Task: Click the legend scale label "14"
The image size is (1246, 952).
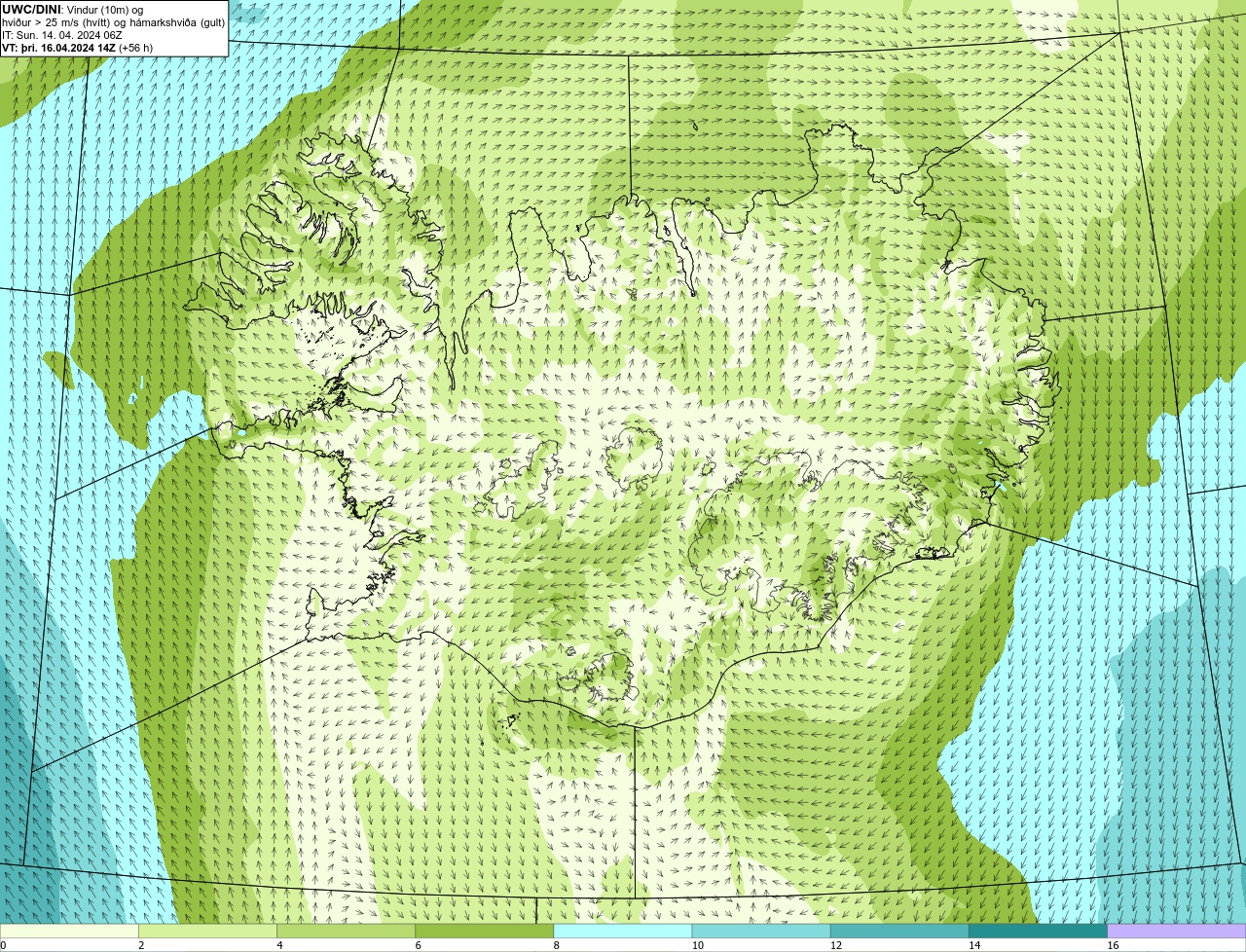Action: coord(974,945)
